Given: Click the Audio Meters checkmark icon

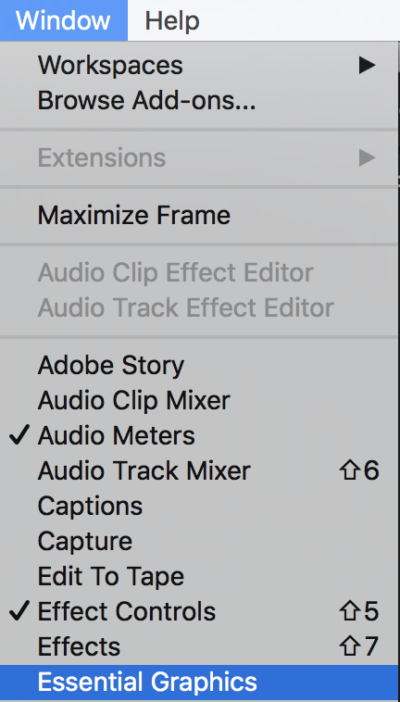Looking at the screenshot, I should click(x=19, y=435).
